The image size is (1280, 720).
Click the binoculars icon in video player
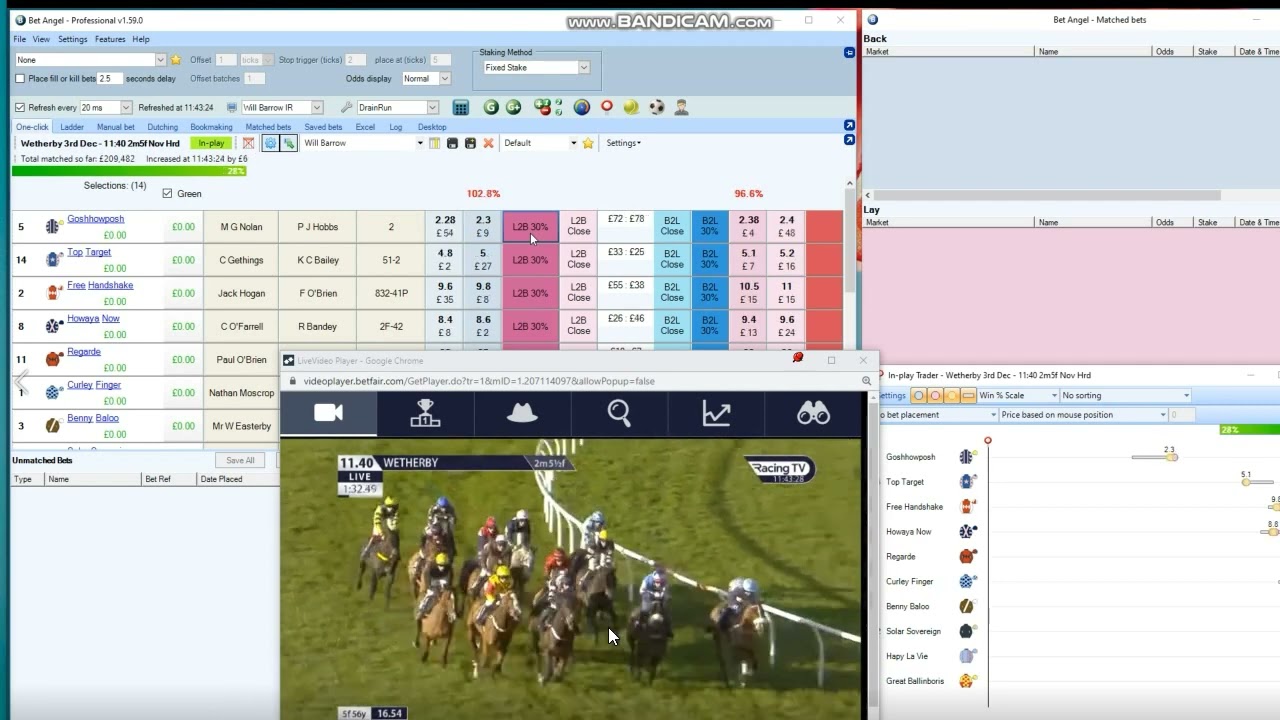point(813,413)
